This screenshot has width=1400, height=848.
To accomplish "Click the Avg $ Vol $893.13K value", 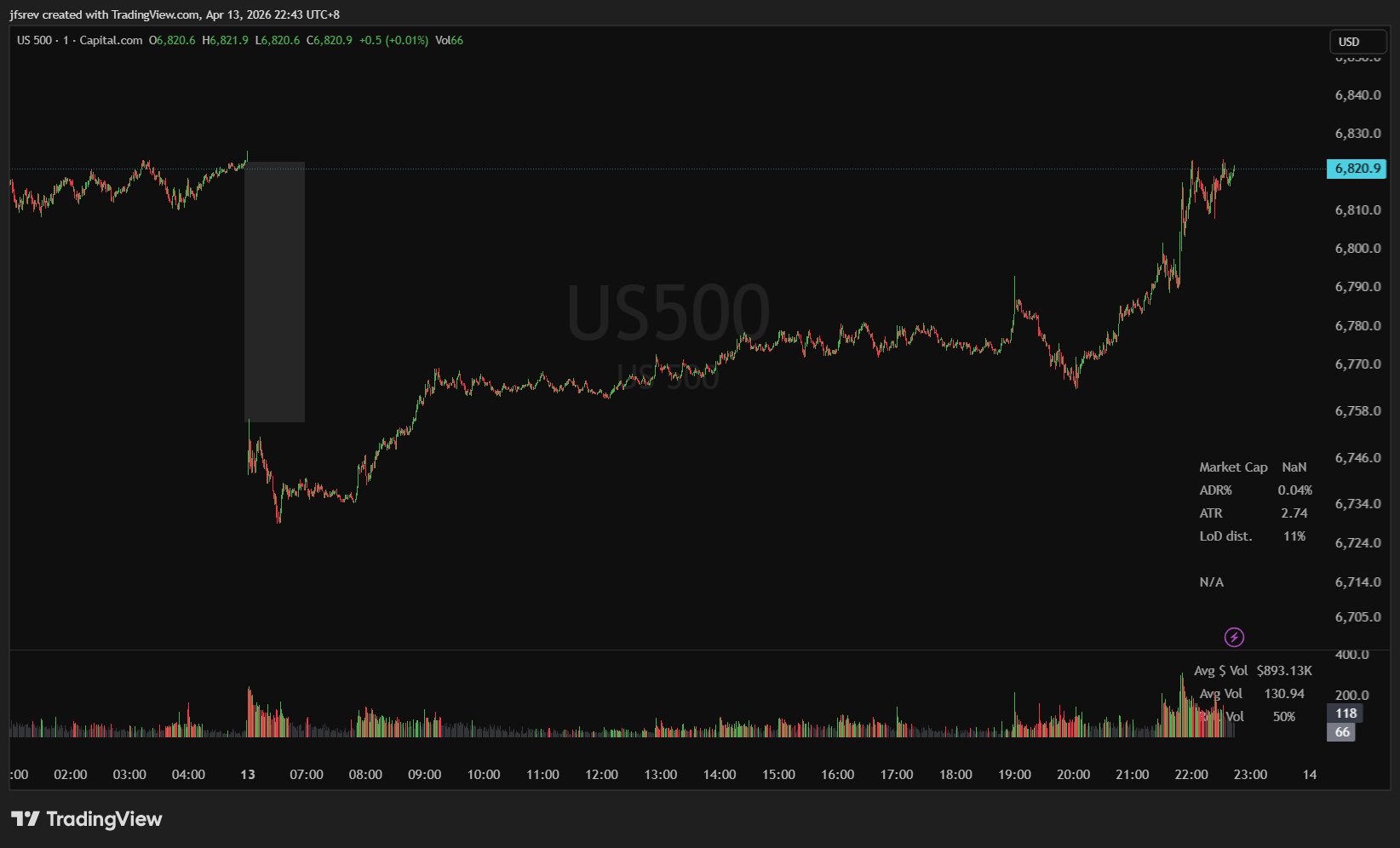I will pos(1284,671).
